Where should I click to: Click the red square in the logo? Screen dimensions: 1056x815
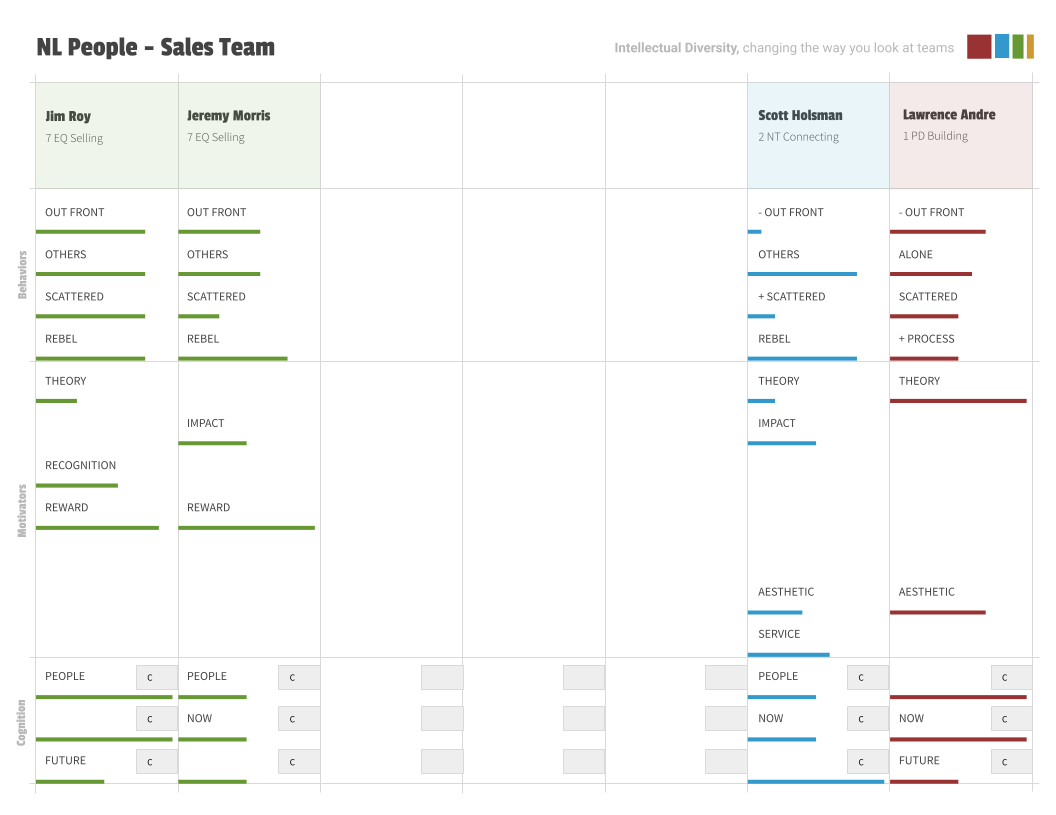coord(978,47)
